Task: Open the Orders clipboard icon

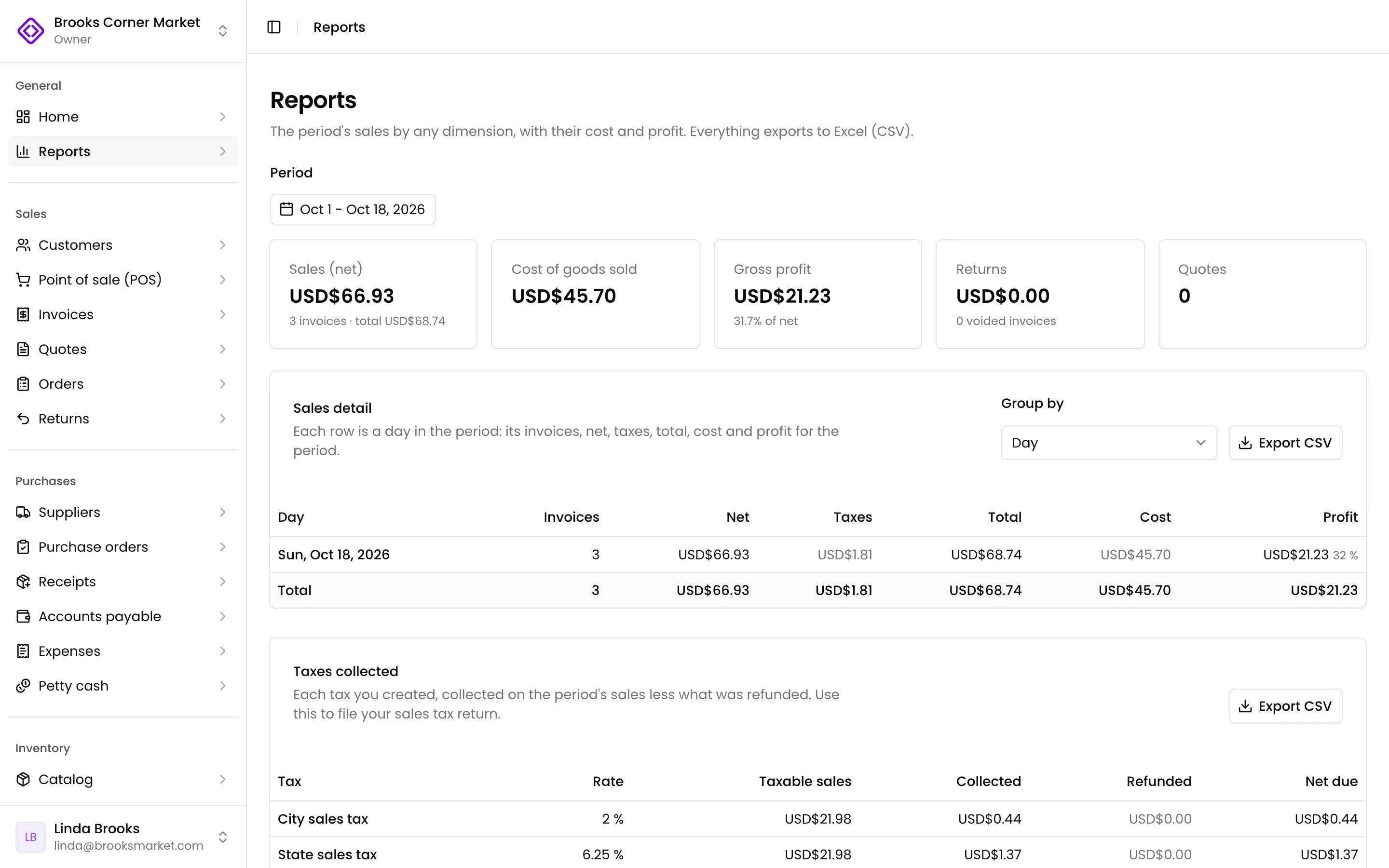Action: 23,384
